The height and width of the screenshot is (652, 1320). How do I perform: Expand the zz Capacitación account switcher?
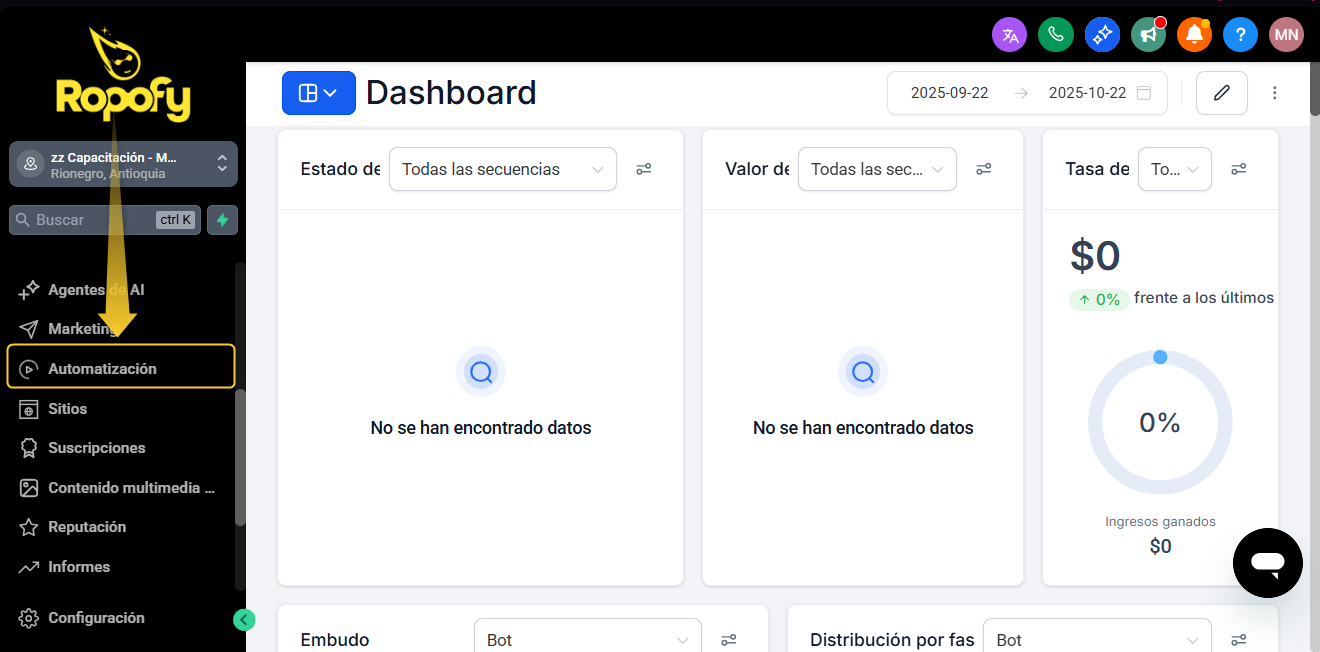tap(123, 164)
